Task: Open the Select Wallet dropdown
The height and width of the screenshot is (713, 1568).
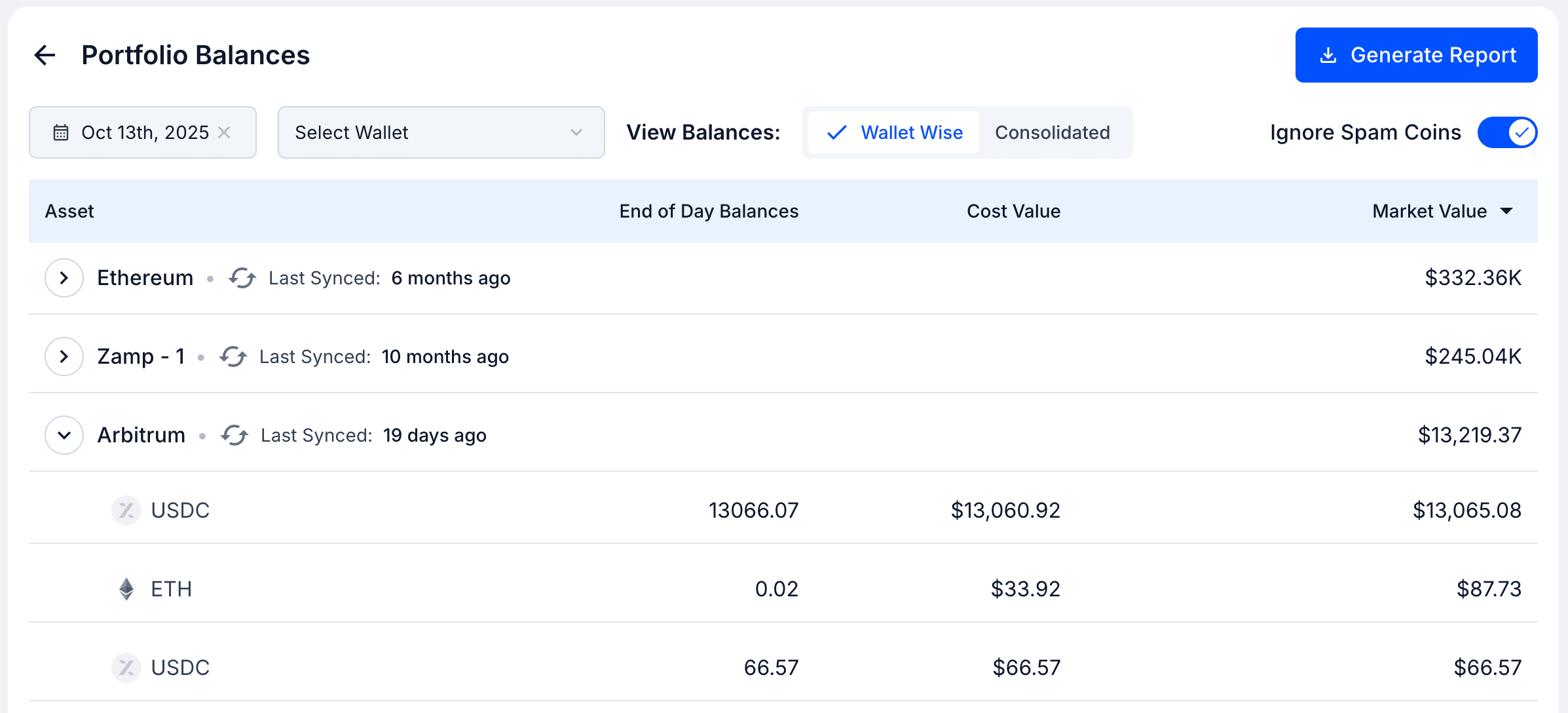Action: [x=441, y=132]
